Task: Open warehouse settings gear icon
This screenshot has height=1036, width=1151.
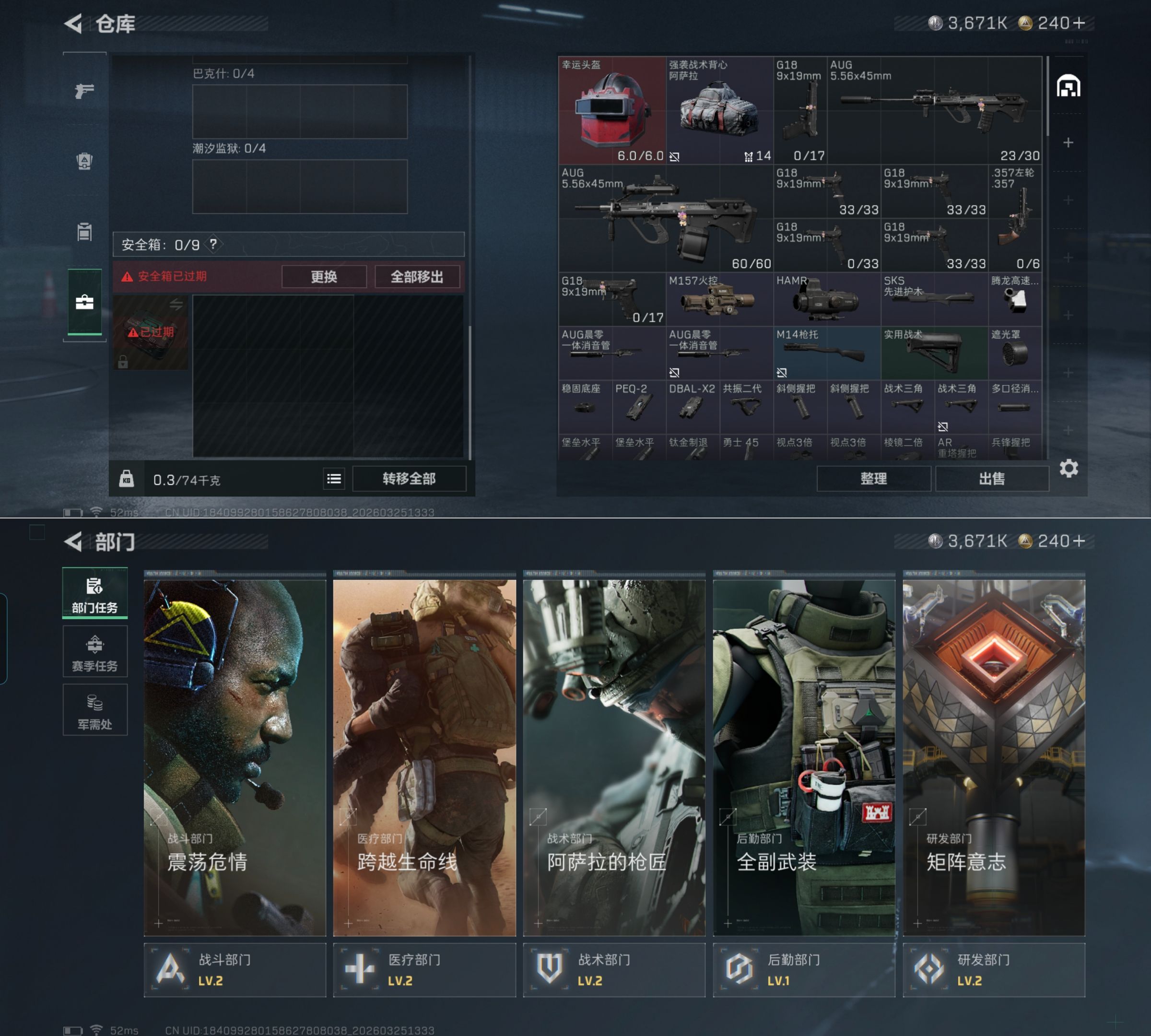Action: 1069,469
